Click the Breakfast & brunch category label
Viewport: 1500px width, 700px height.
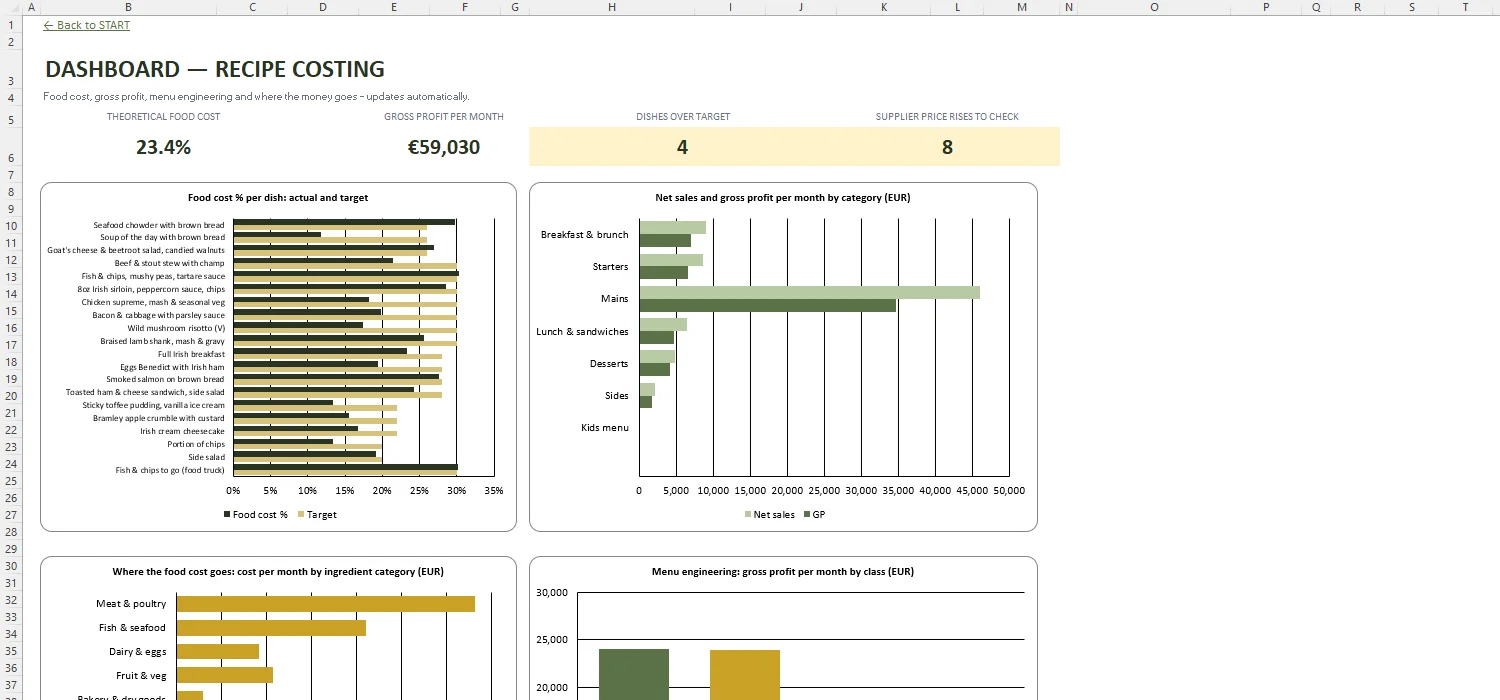click(585, 235)
